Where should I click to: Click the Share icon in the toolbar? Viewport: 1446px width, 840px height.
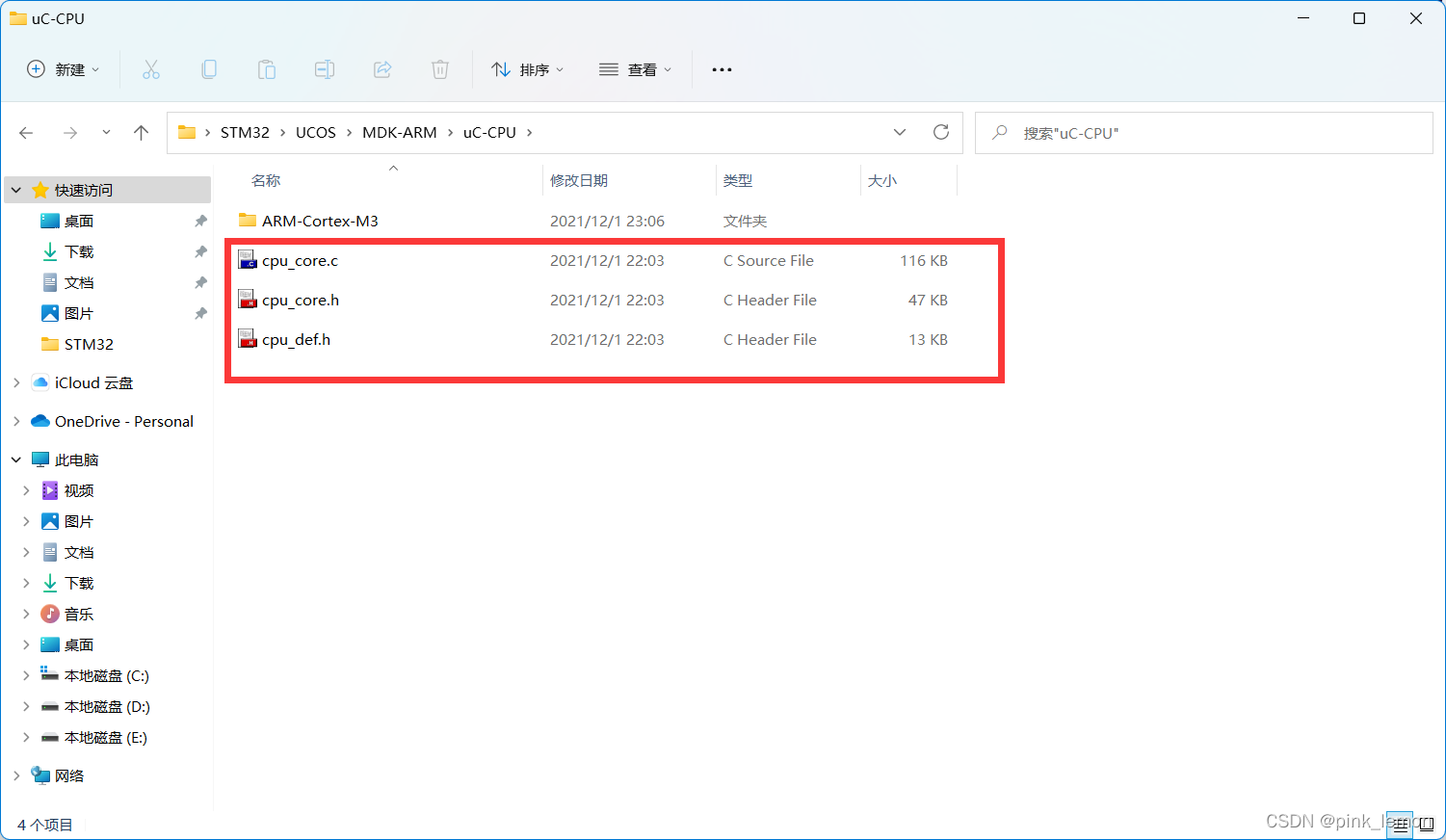[382, 68]
